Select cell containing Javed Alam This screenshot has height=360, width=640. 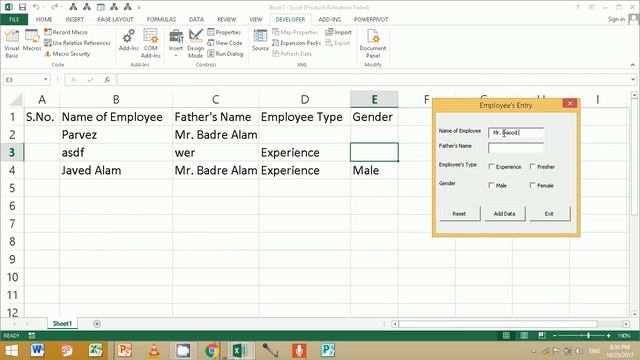coord(116,170)
